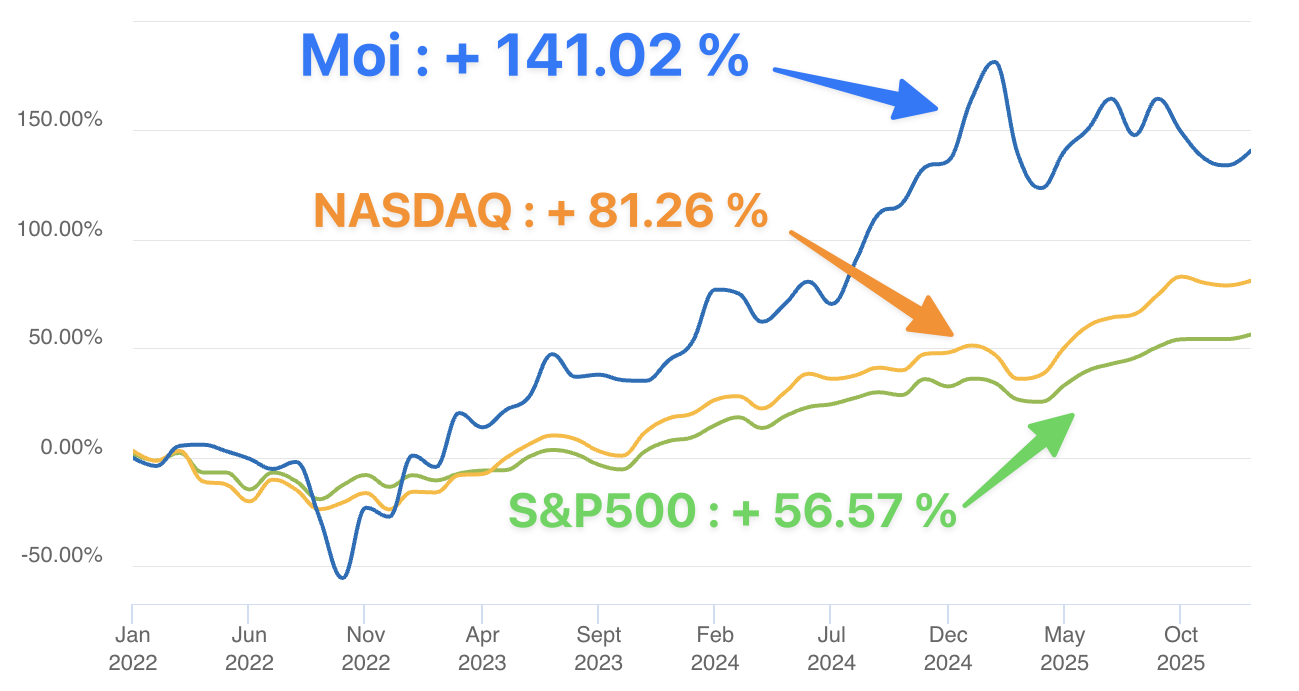Viewport: 1299px width, 691px height.
Task: Click the 0.00% y-axis label
Action: pyautogui.click(x=68, y=447)
